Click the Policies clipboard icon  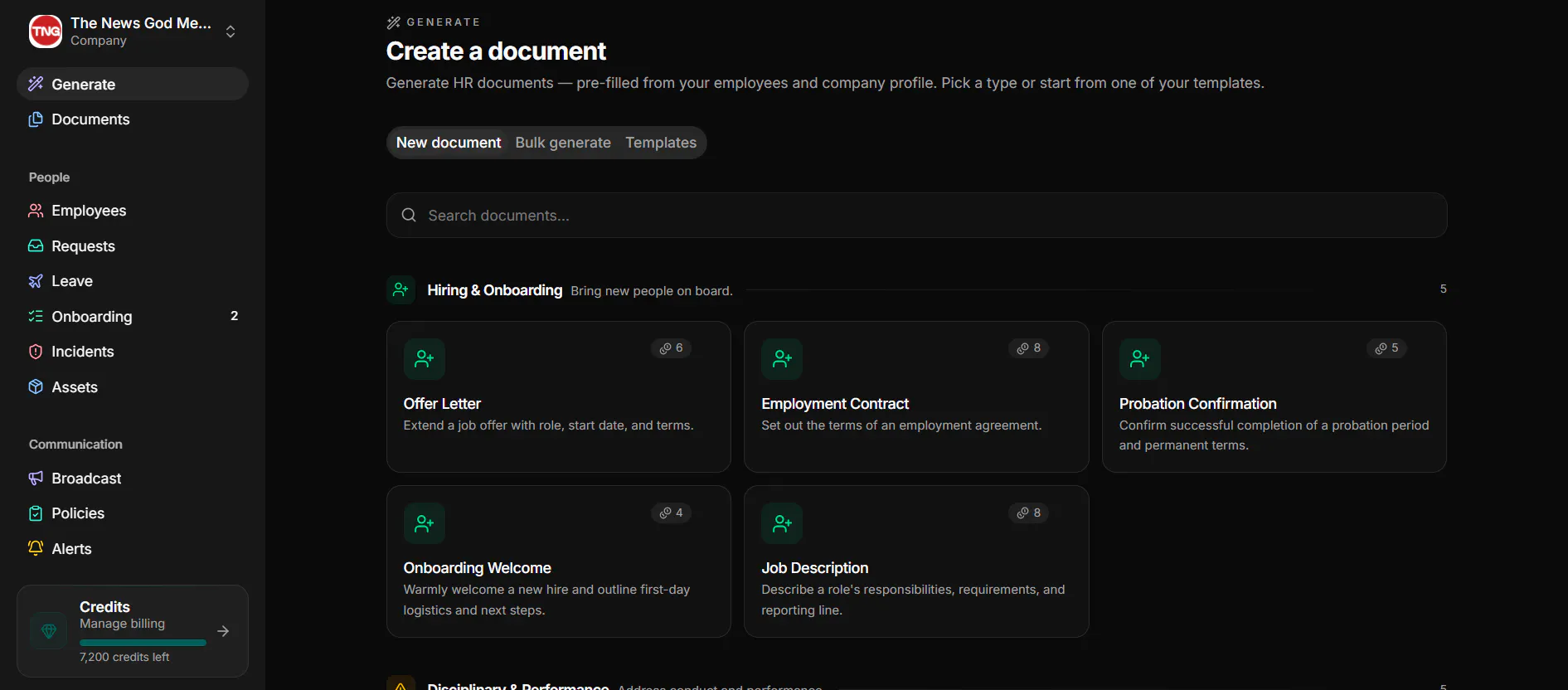(x=36, y=513)
